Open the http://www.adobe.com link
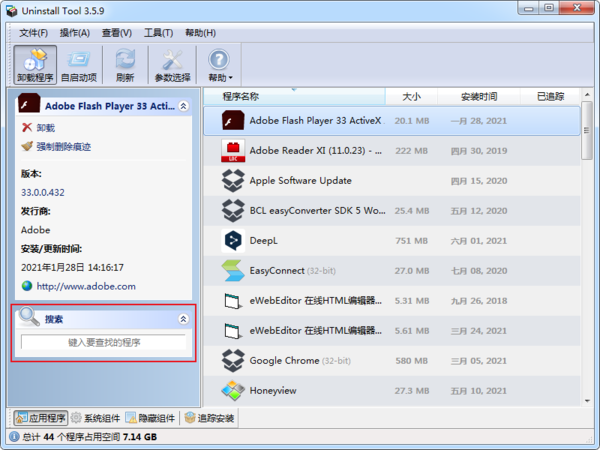Viewport: 600px width, 450px height. pos(85,285)
